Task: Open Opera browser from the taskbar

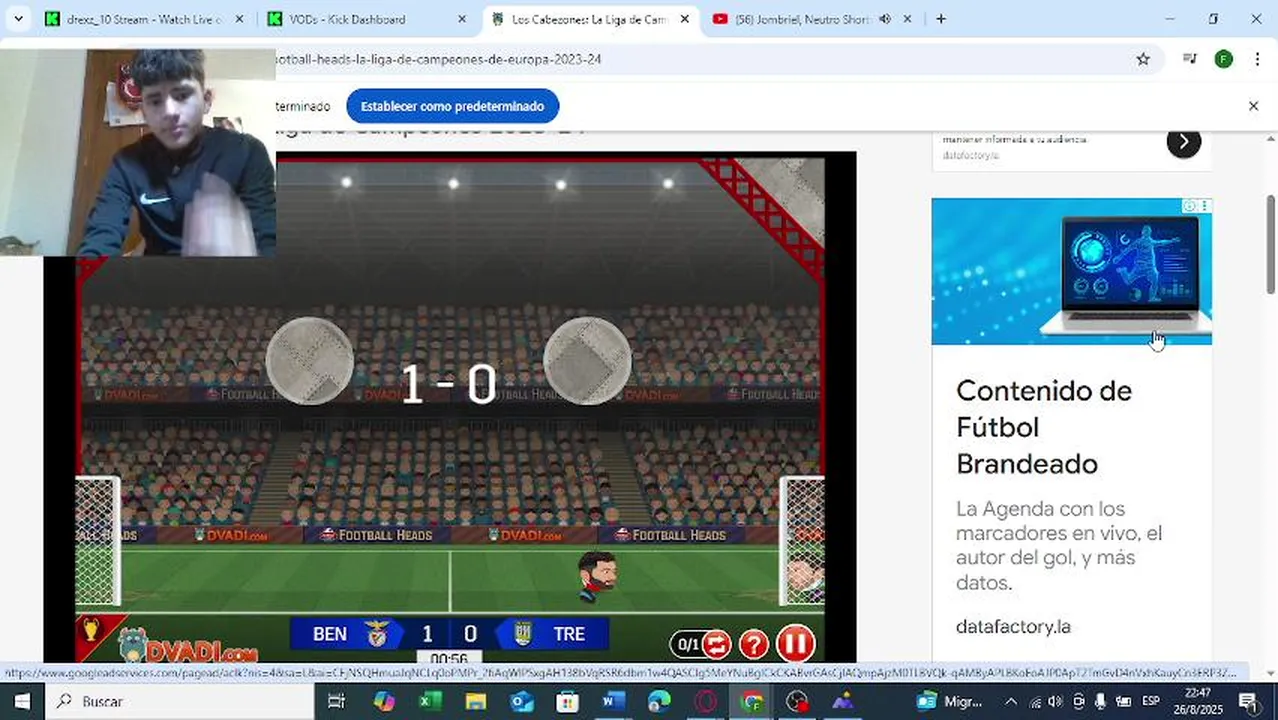Action: coord(705,701)
